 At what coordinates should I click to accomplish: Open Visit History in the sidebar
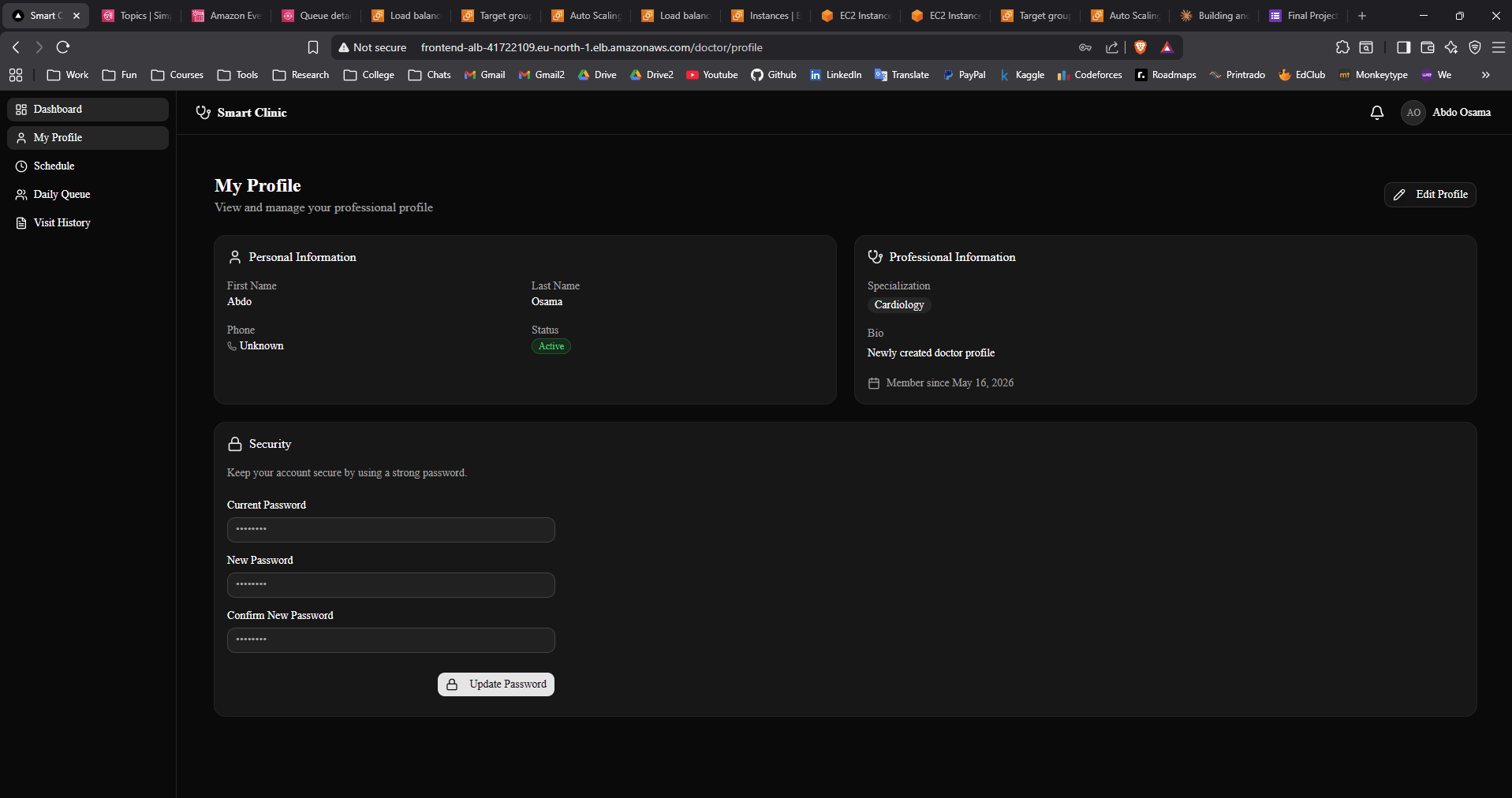[88, 223]
